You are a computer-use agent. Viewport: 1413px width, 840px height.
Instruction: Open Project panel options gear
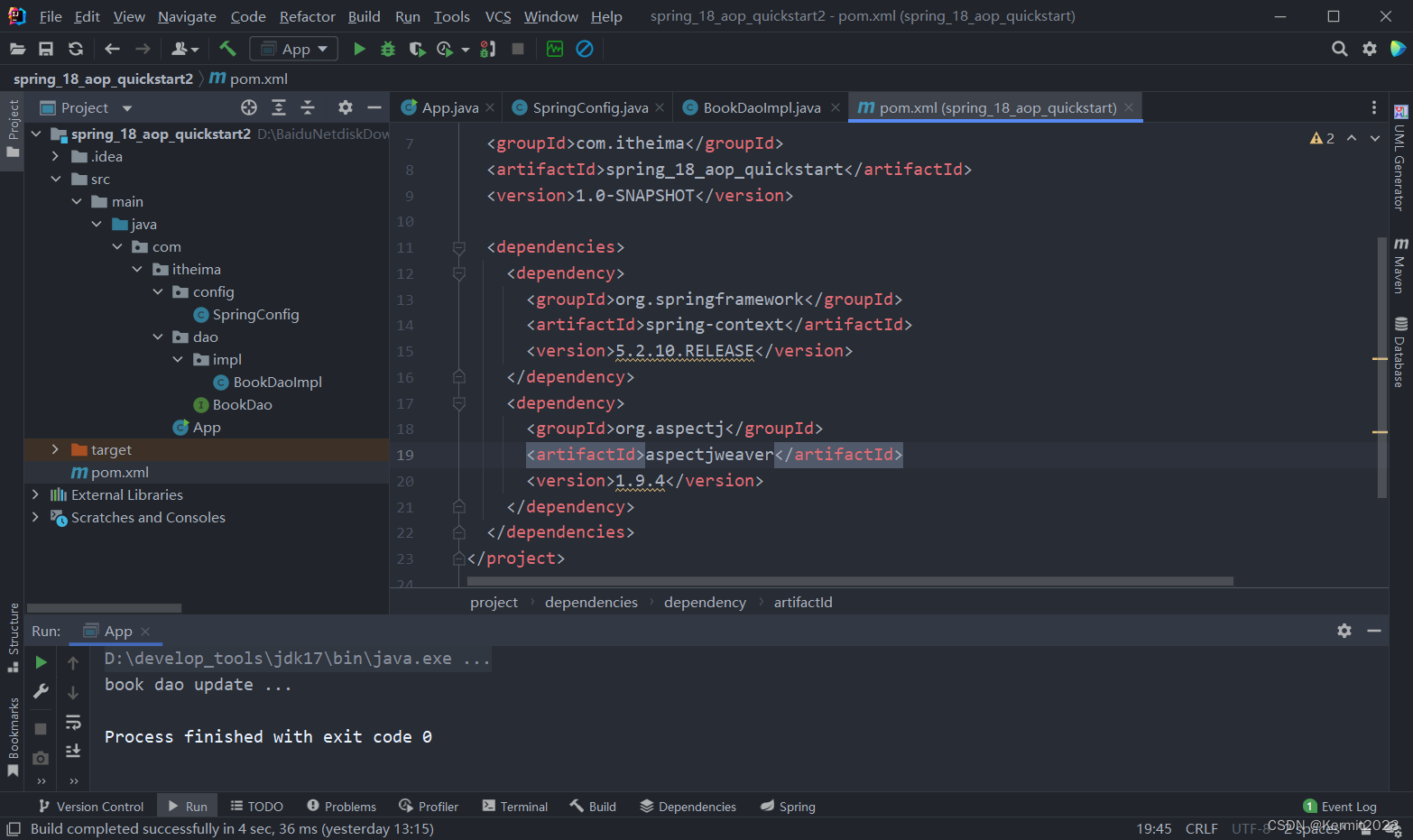point(345,107)
